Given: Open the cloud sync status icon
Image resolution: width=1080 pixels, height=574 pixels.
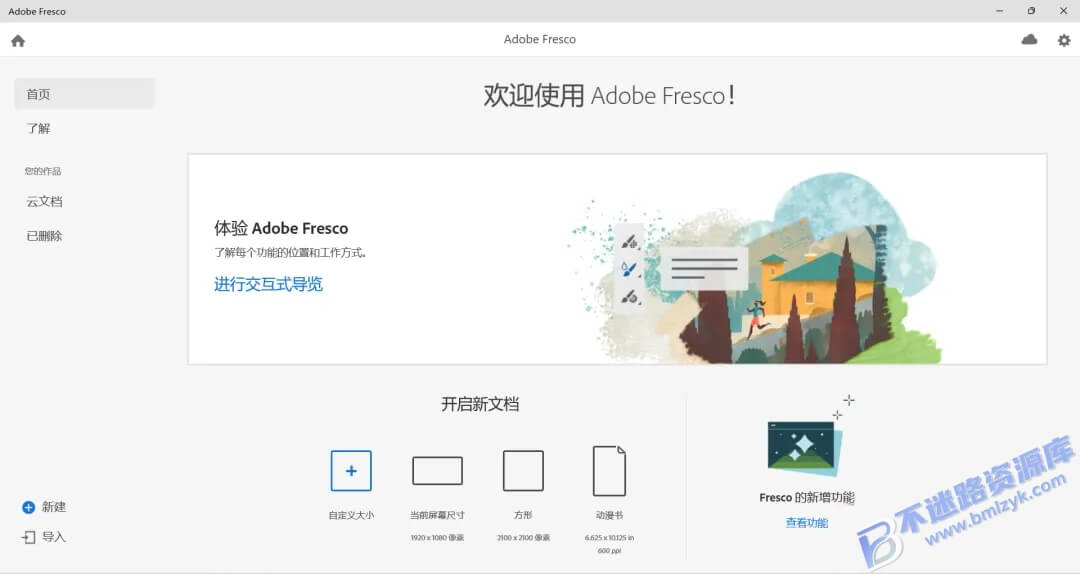Looking at the screenshot, I should tap(1029, 40).
